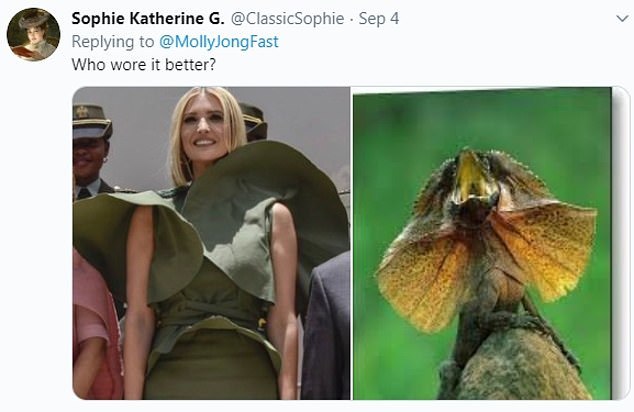Click the Sophie Katherine G. display name
The image size is (634, 412).
pos(148,19)
